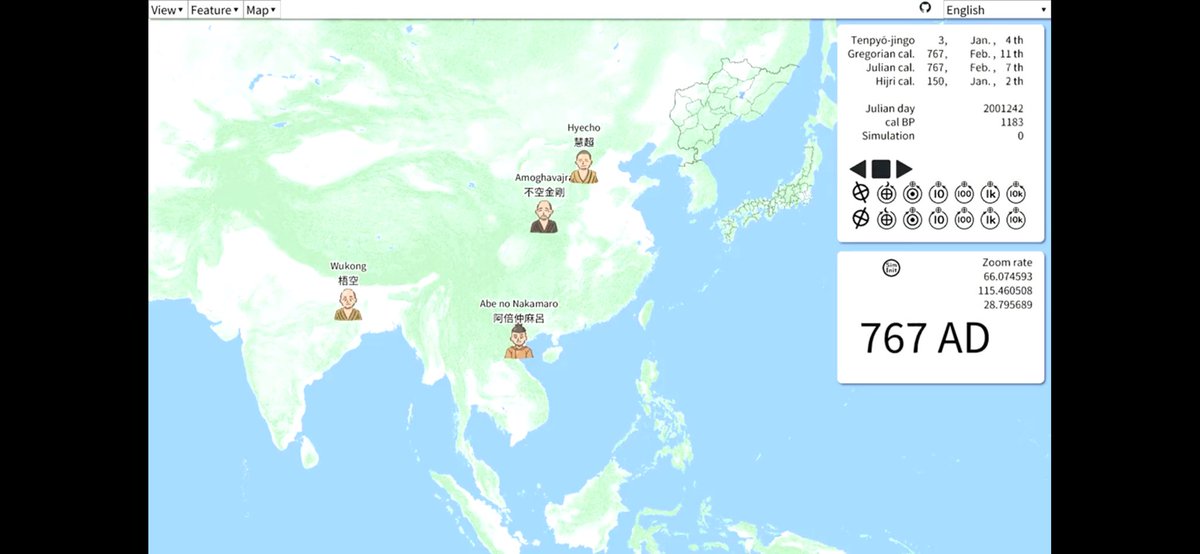1200x554 pixels.
Task: Select the Amoghavajra monk avatar on map
Action: tap(543, 216)
